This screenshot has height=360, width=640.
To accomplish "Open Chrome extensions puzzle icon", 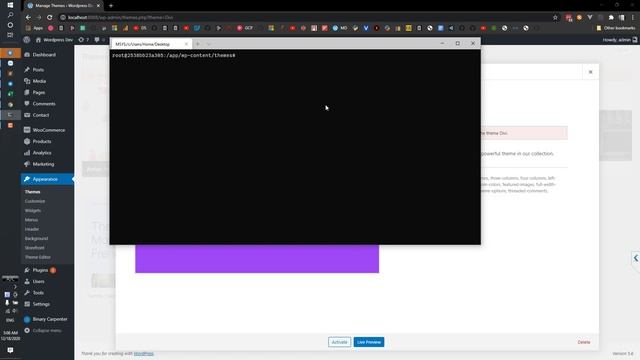I will (611, 18).
